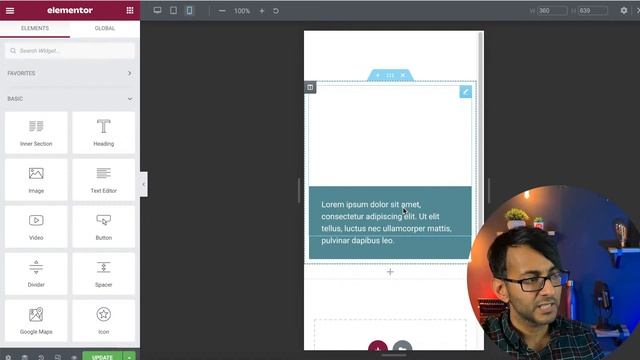640x360 pixels.
Task: Collapse the Basic widgets category
Action: 70,99
